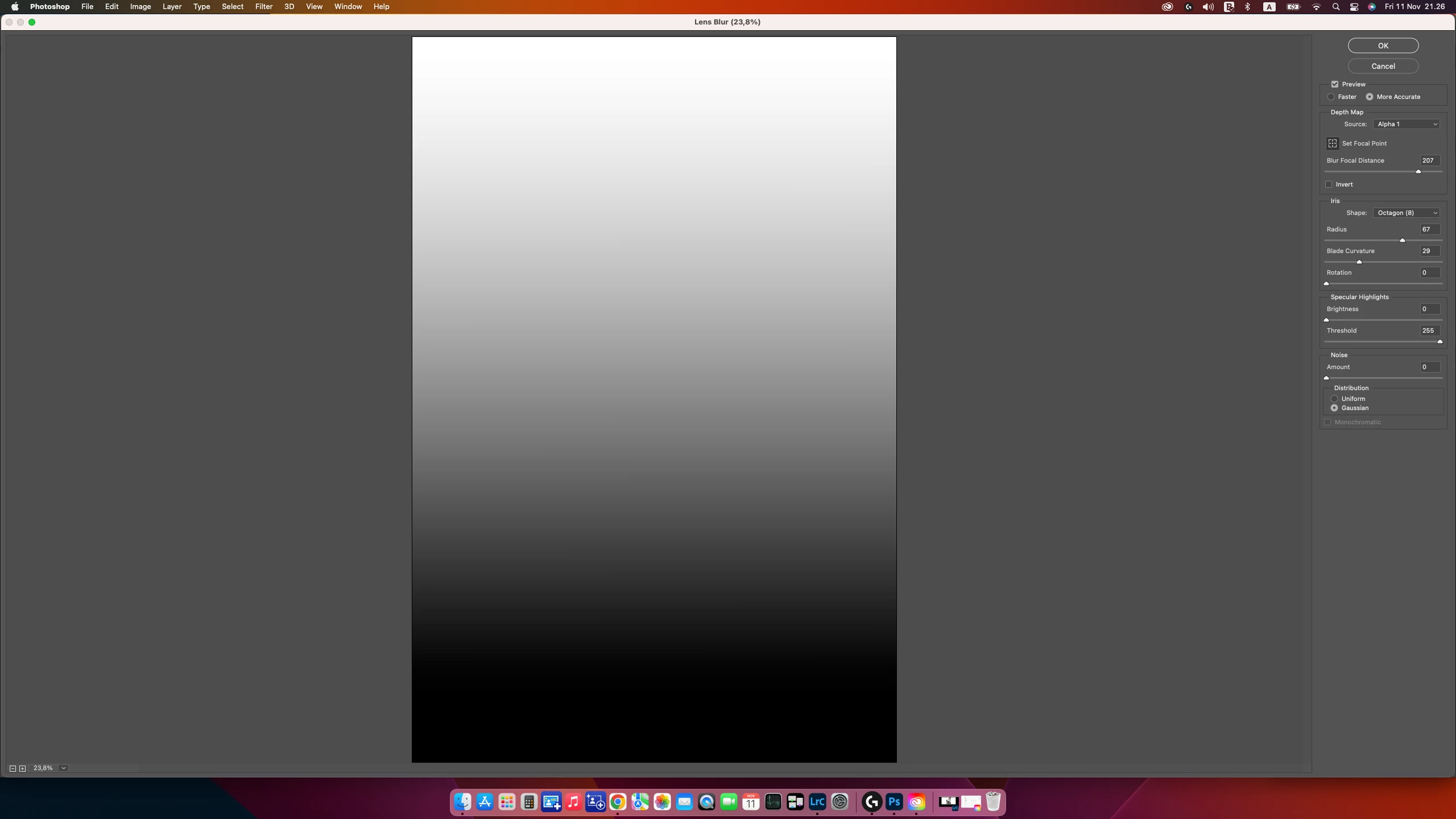Zoom in with the plus icon
Viewport: 1456px width, 819px height.
pos(23,768)
